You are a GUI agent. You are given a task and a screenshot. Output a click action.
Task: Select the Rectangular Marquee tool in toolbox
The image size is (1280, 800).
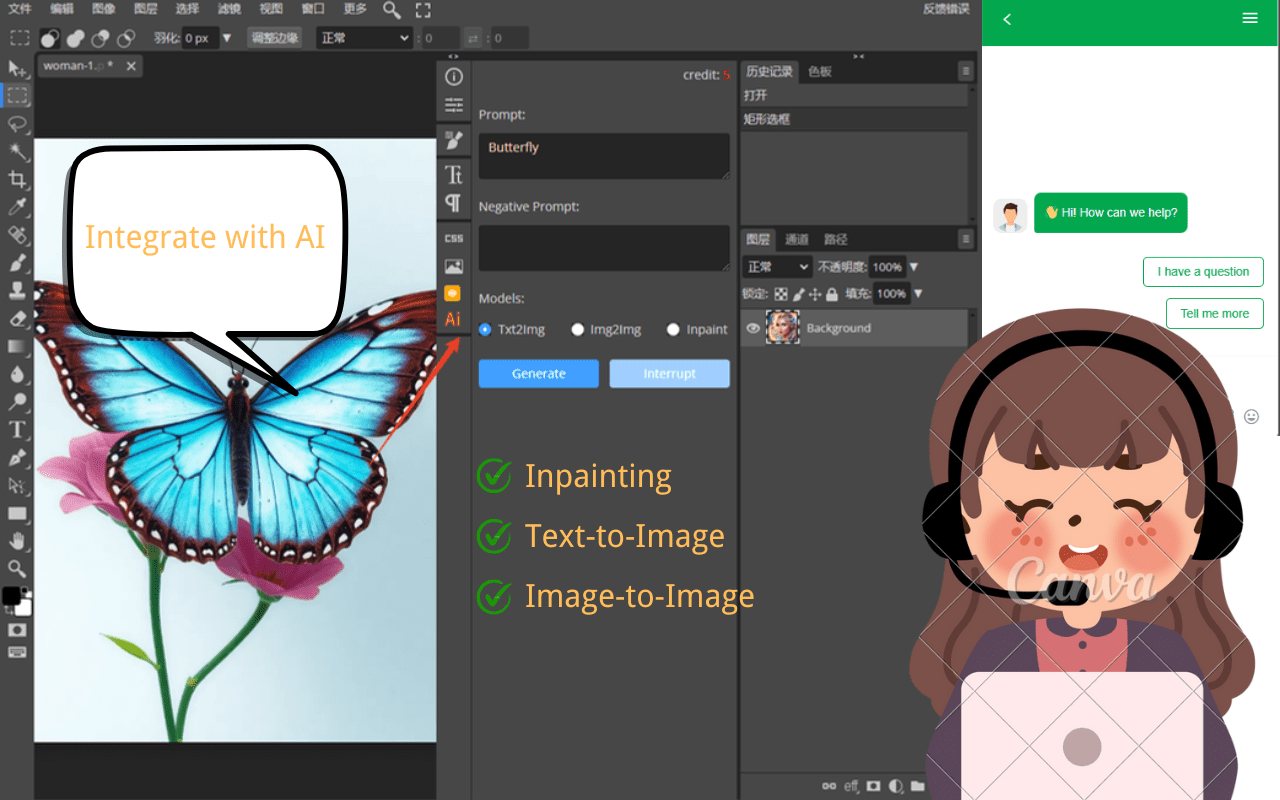17,96
